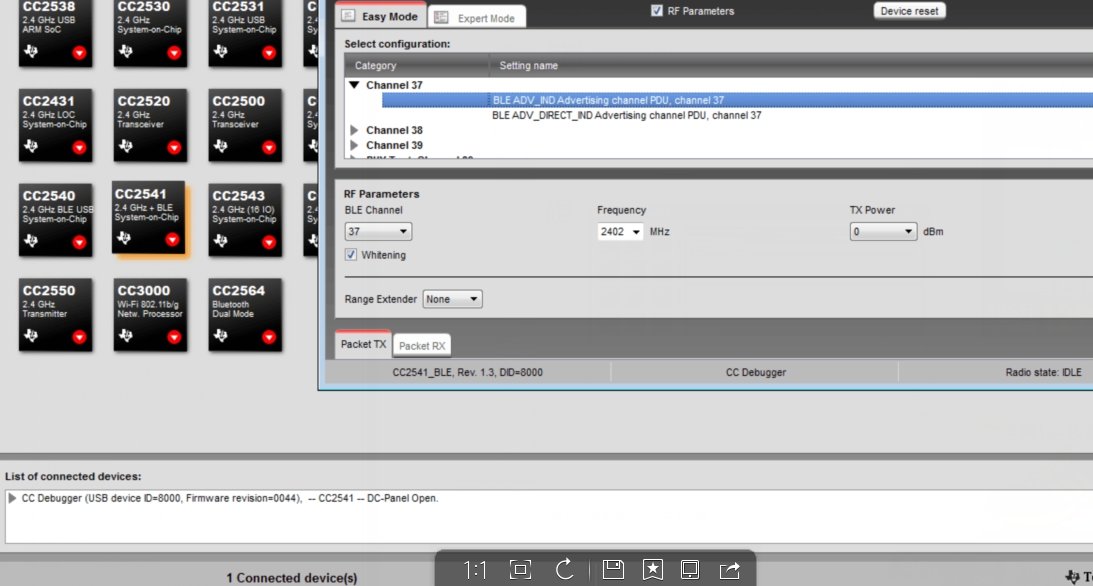This screenshot has width=1093, height=586.
Task: Click red arrow on CC2564 tile
Action: click(268, 337)
